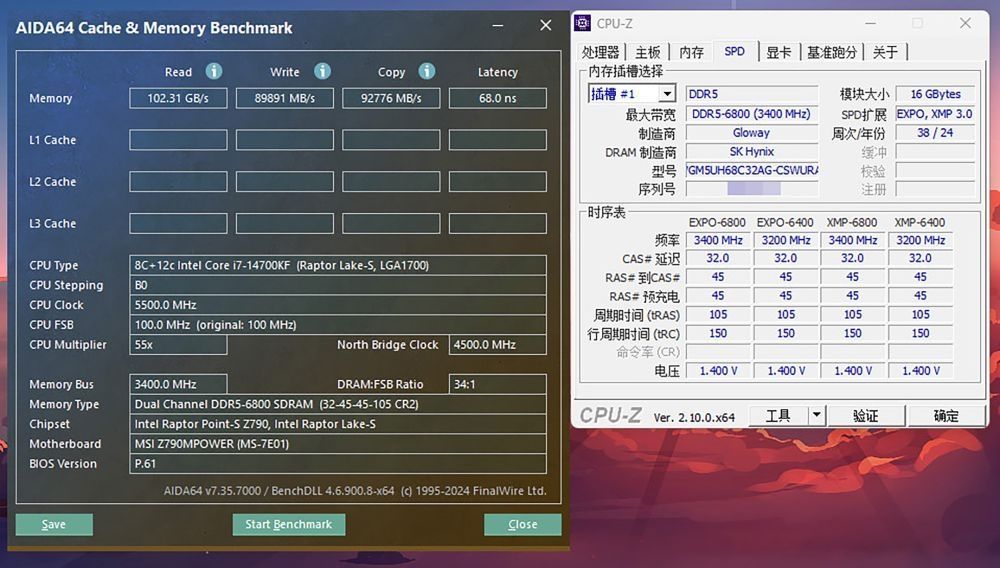Open the 基准跑分 tab

click(x=832, y=52)
